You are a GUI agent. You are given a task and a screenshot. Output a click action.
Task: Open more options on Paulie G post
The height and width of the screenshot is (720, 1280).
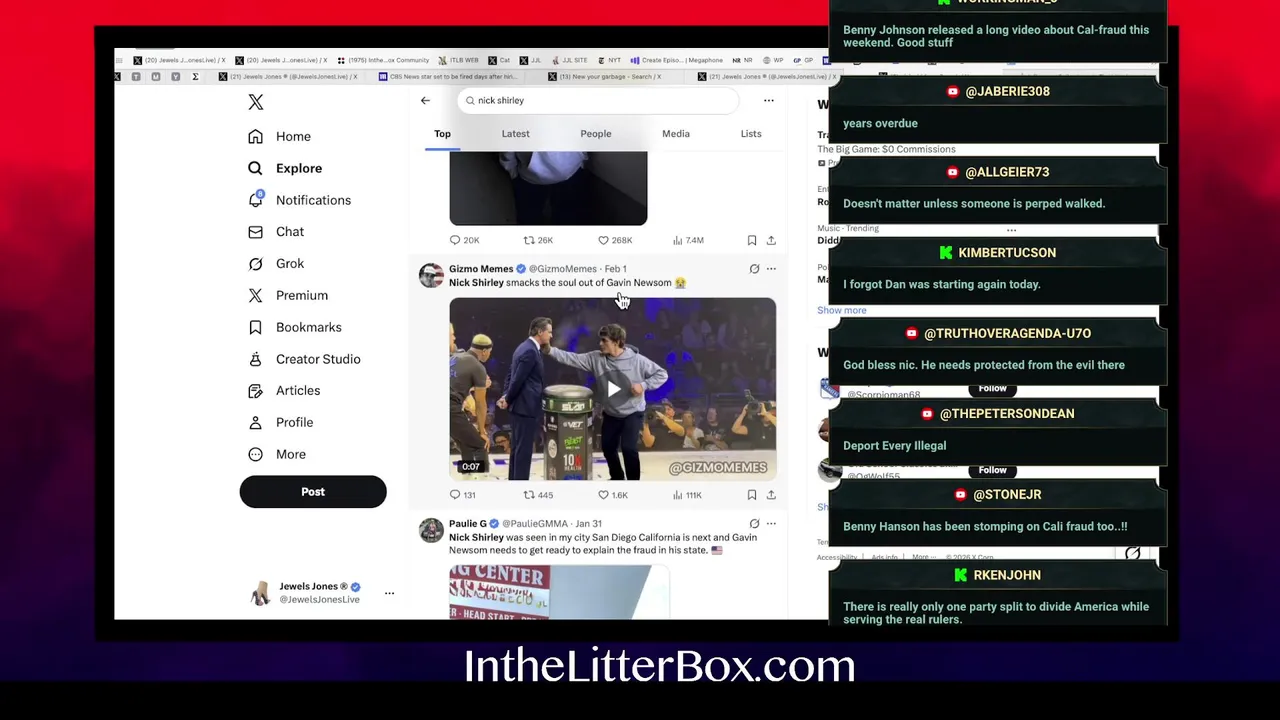pyautogui.click(x=771, y=524)
